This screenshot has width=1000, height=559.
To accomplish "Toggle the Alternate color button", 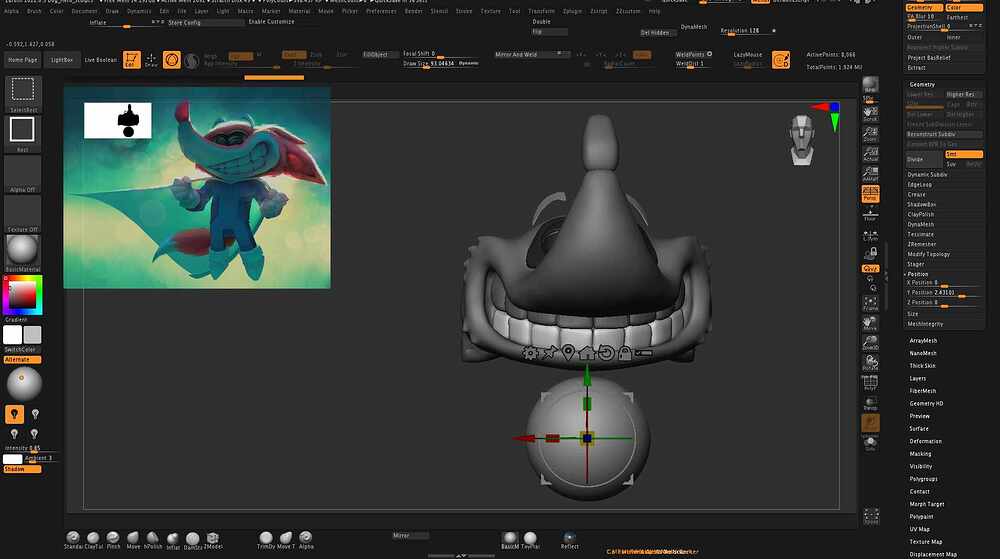I will click(22, 359).
